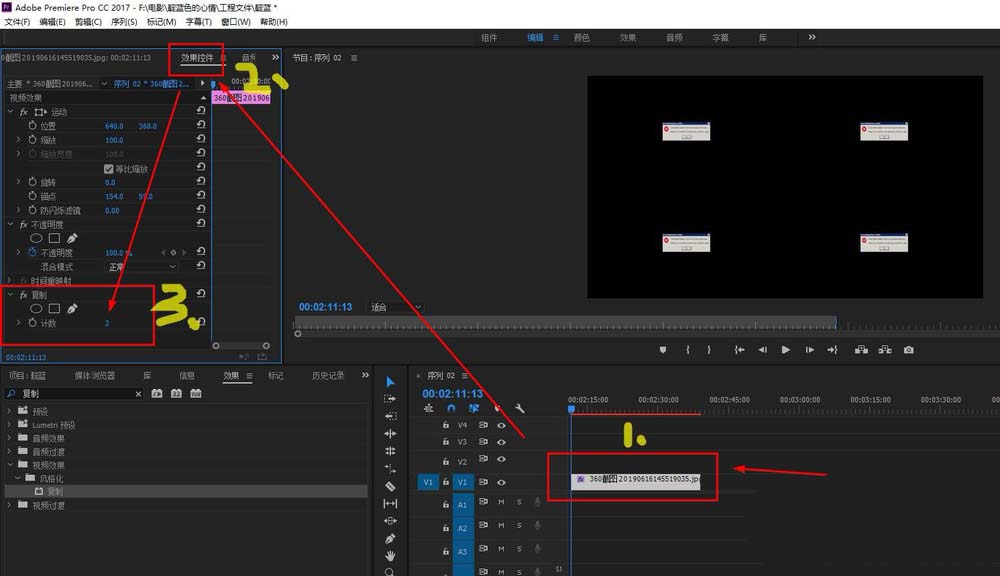This screenshot has width=1000, height=576.
Task: Open the 适合 zoom level dropdown
Action: tap(396, 307)
